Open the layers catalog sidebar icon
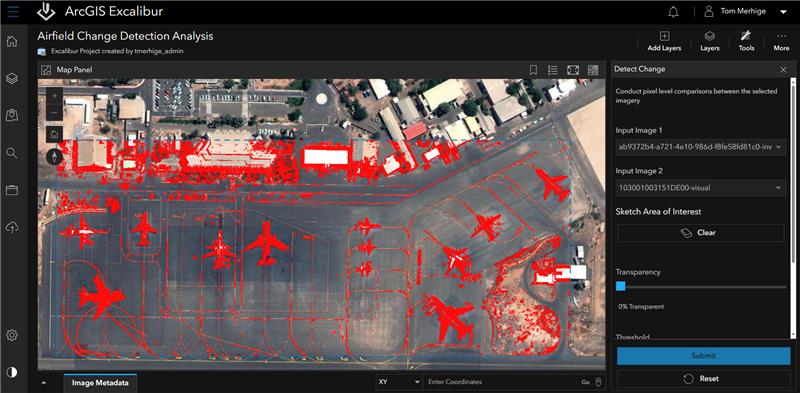 pos(12,78)
